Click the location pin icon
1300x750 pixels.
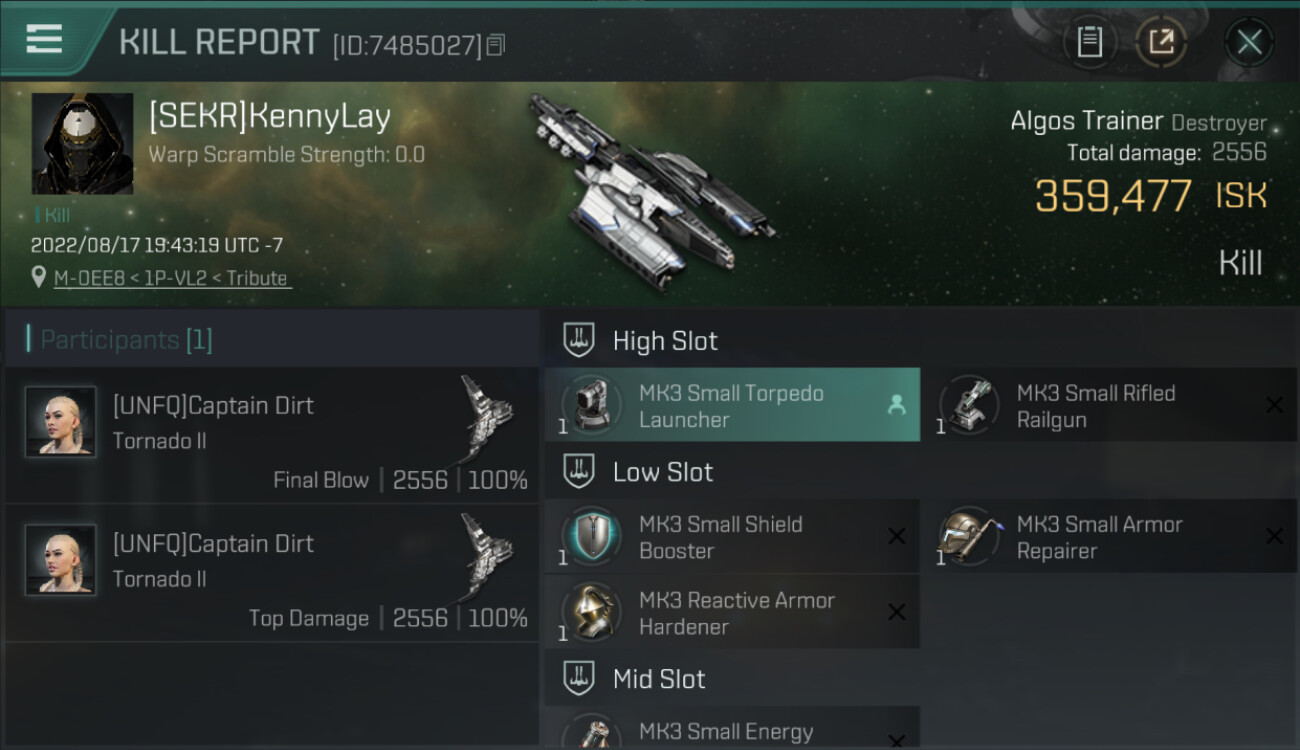click(39, 277)
